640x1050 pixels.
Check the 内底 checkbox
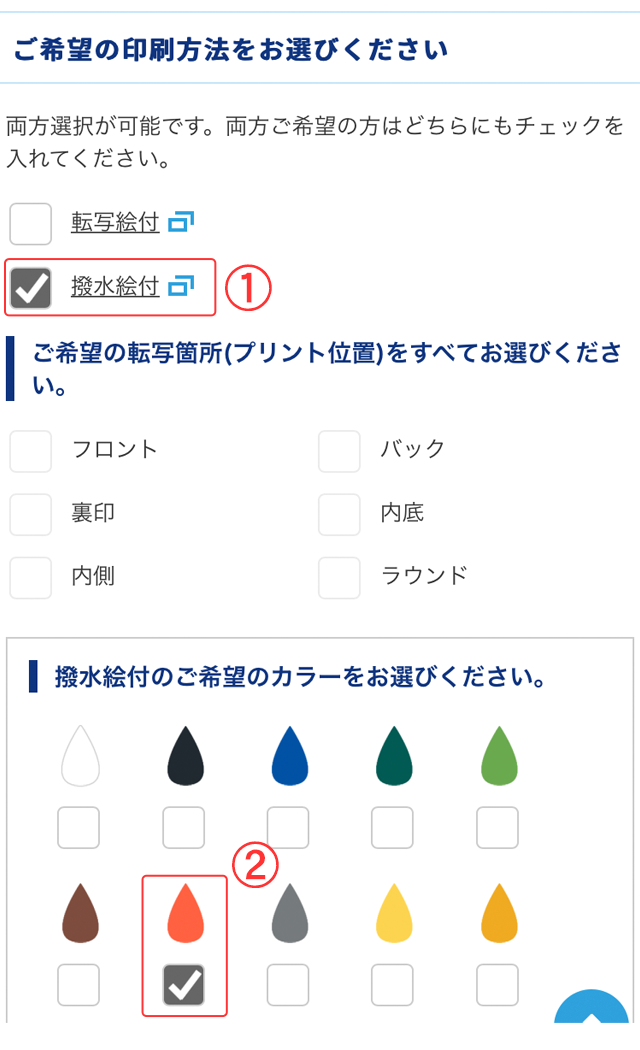pos(339,514)
